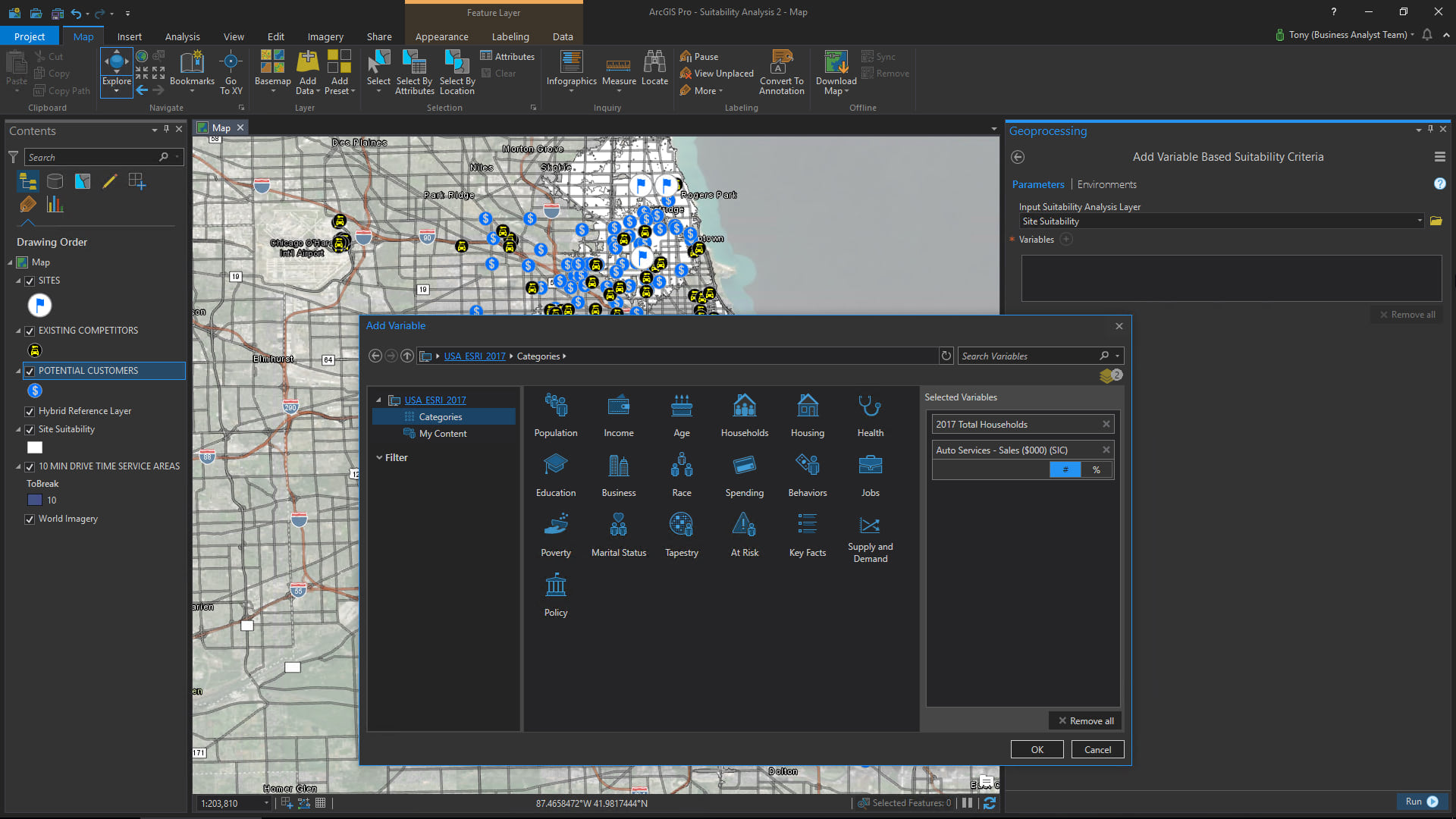Refresh the variable browser list
Viewport: 1456px width, 819px height.
(x=946, y=356)
